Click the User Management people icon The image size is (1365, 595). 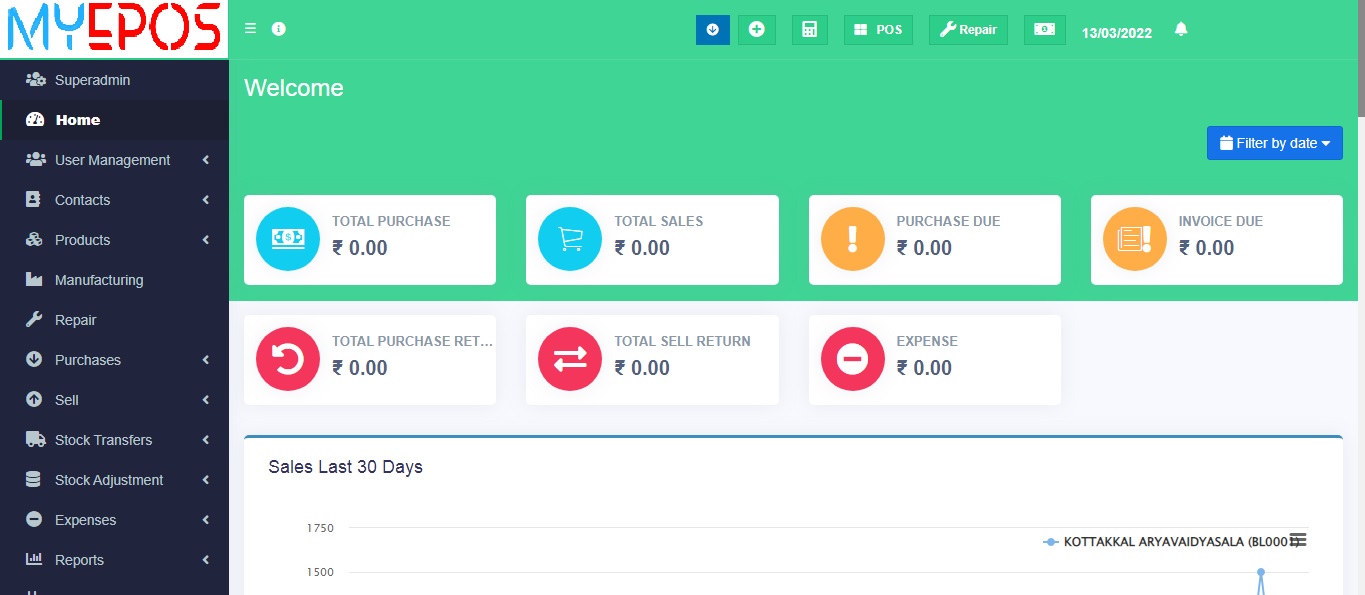[35, 159]
